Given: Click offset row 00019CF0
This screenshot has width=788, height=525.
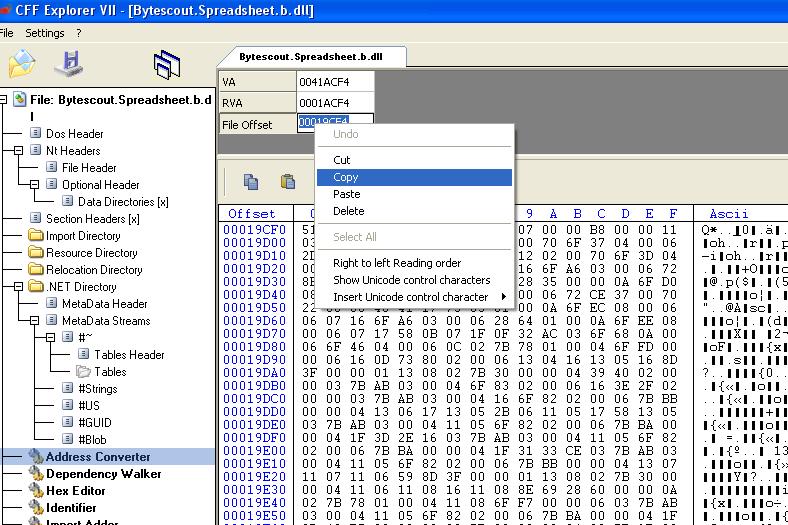Looking at the screenshot, I should pos(254,230).
